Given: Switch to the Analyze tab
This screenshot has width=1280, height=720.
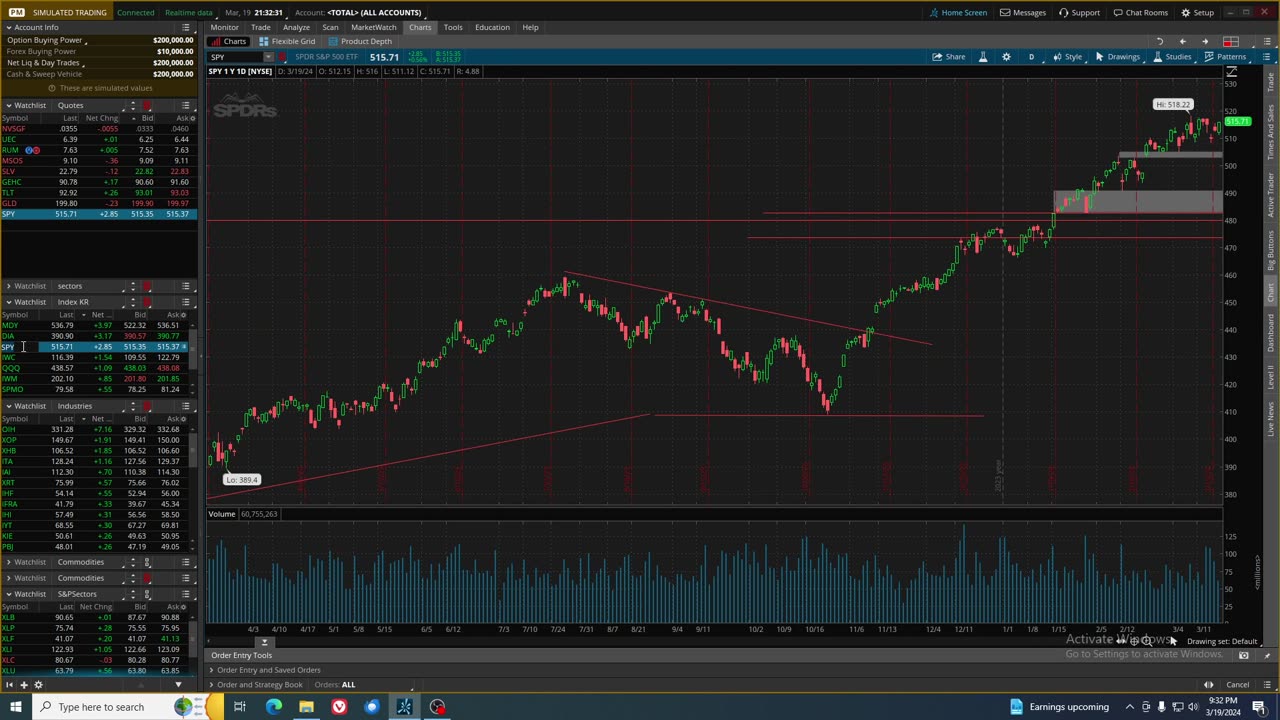Looking at the screenshot, I should click(x=296, y=27).
